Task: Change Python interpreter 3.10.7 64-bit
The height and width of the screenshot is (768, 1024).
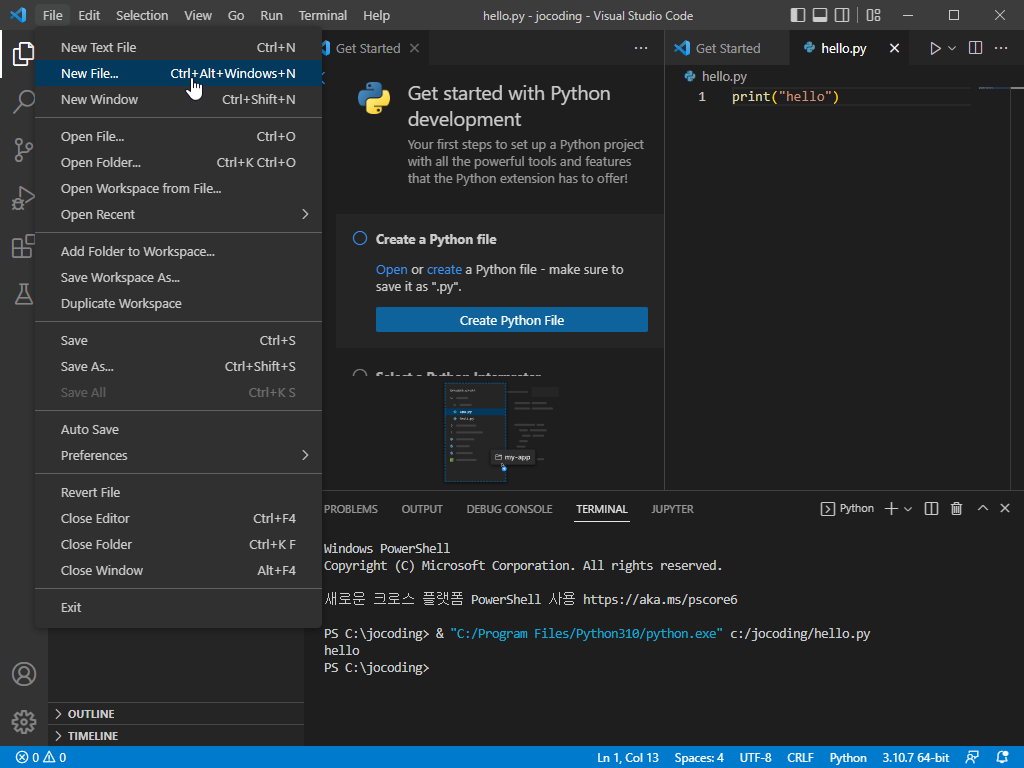Action: click(916, 758)
